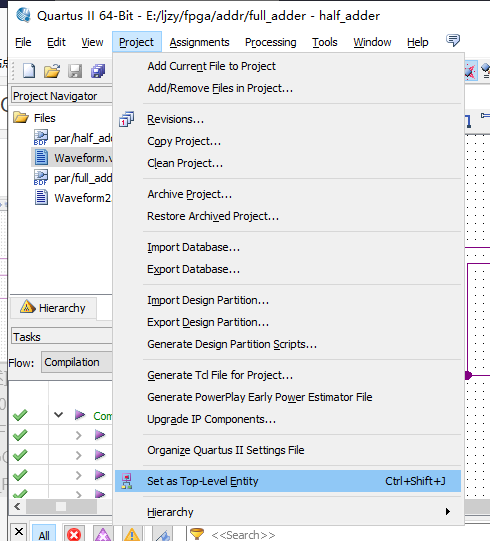The width and height of the screenshot is (490, 541).
Task: Click purple play icon beside Compile task
Action: click(x=80, y=415)
